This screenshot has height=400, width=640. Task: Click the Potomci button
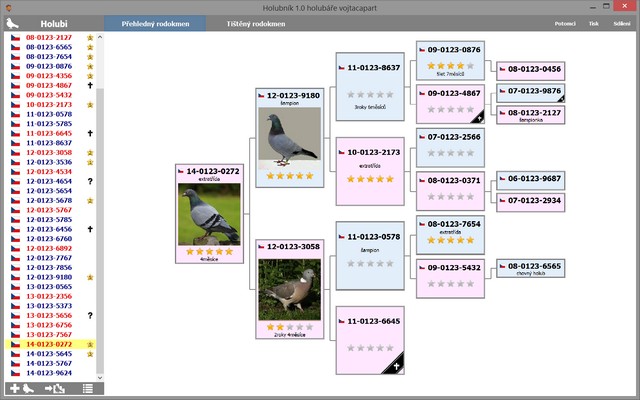point(564,22)
